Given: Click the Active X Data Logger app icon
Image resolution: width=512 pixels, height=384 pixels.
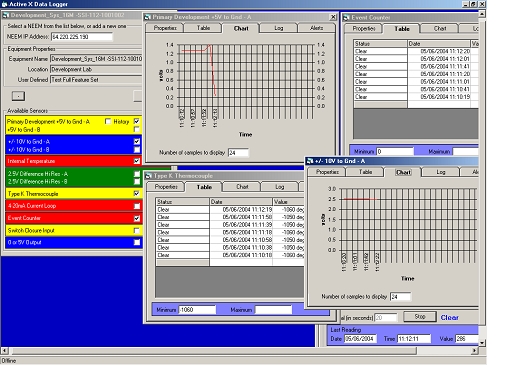Looking at the screenshot, I should [4, 4].
